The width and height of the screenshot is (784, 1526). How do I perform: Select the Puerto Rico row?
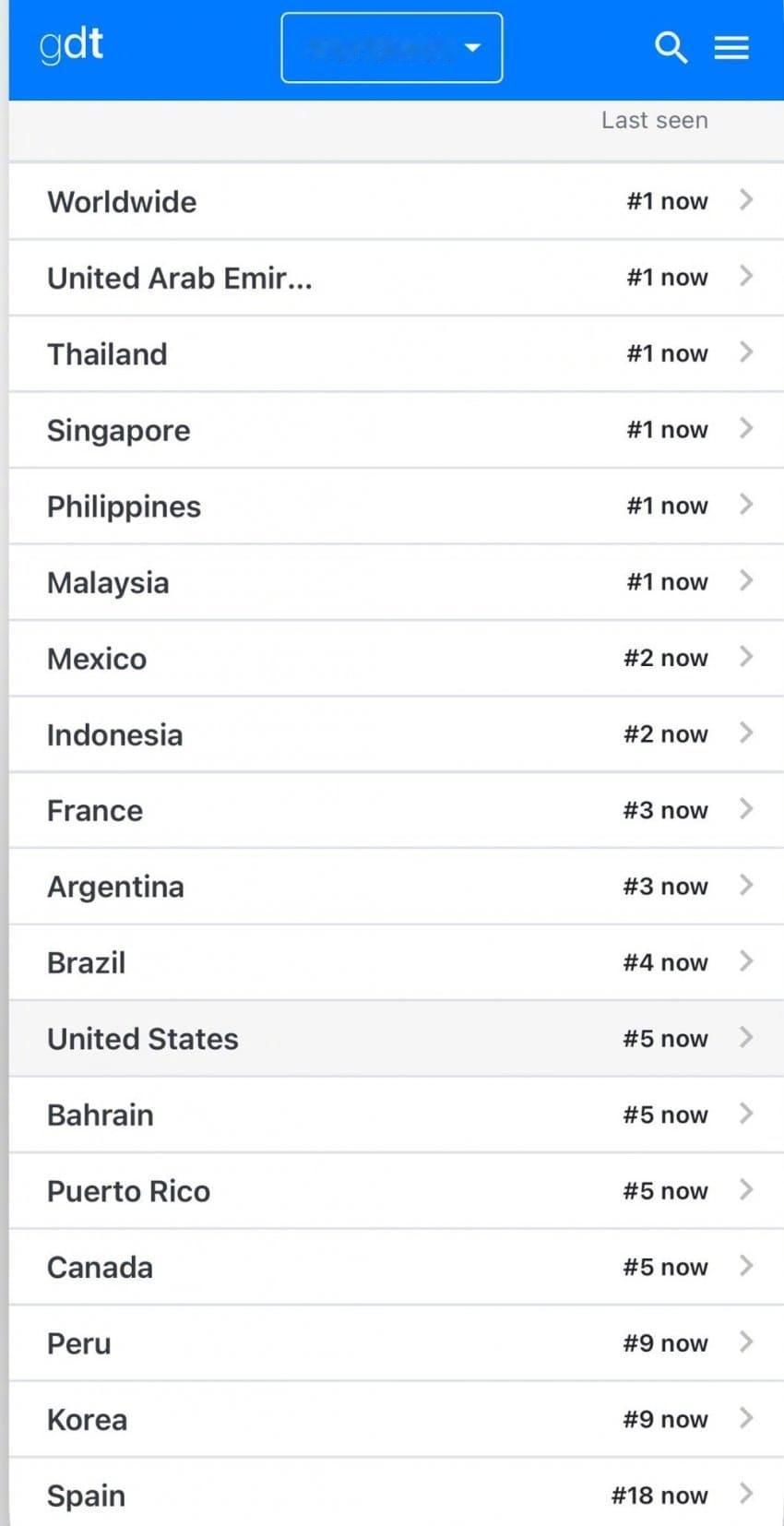[397, 1190]
